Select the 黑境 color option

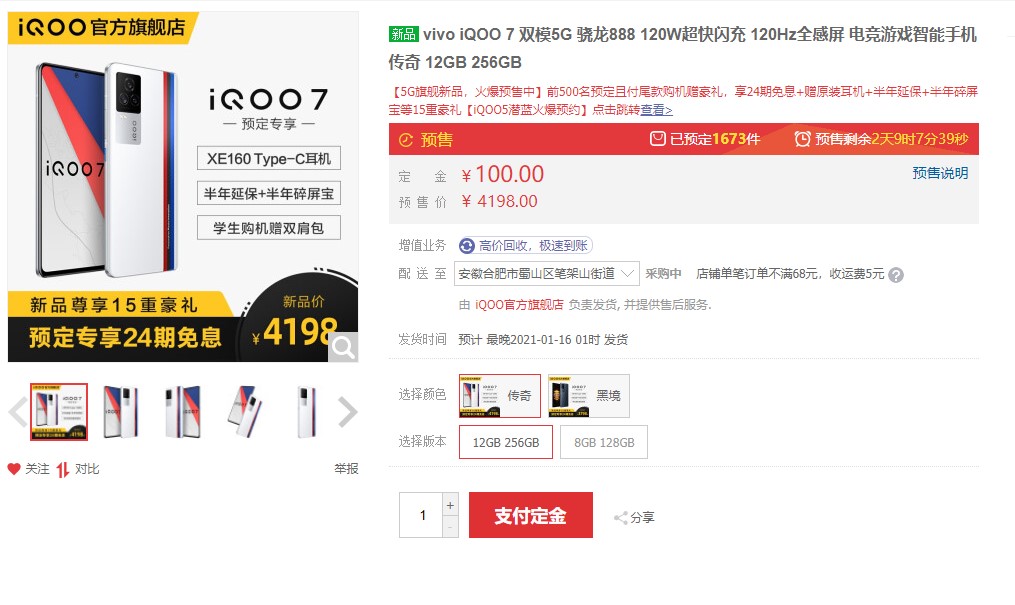[x=588, y=395]
